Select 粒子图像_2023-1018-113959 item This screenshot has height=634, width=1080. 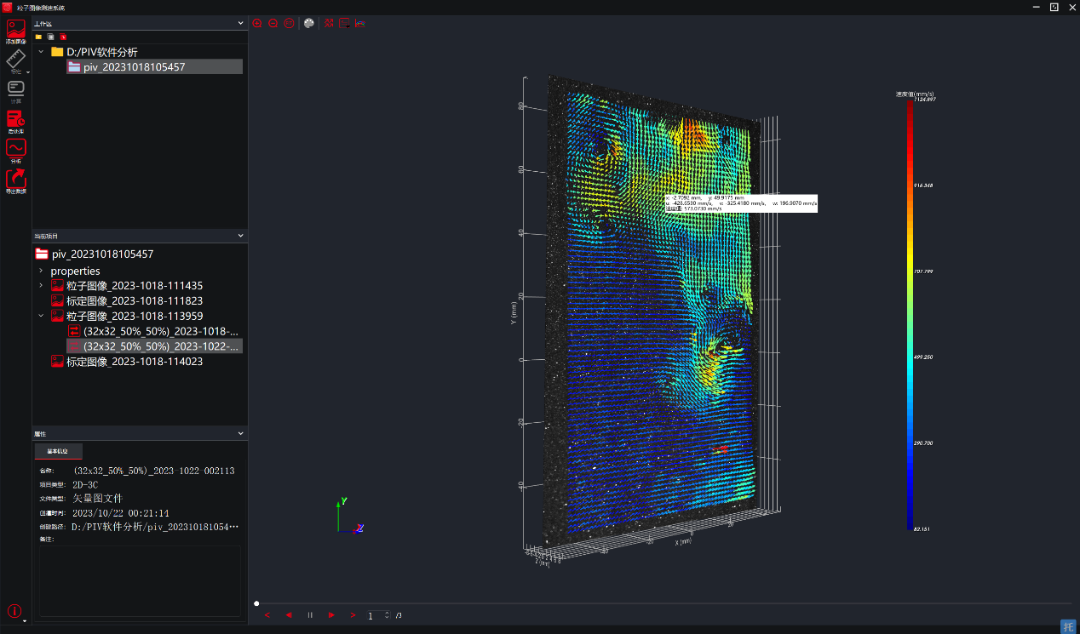[x=134, y=316]
